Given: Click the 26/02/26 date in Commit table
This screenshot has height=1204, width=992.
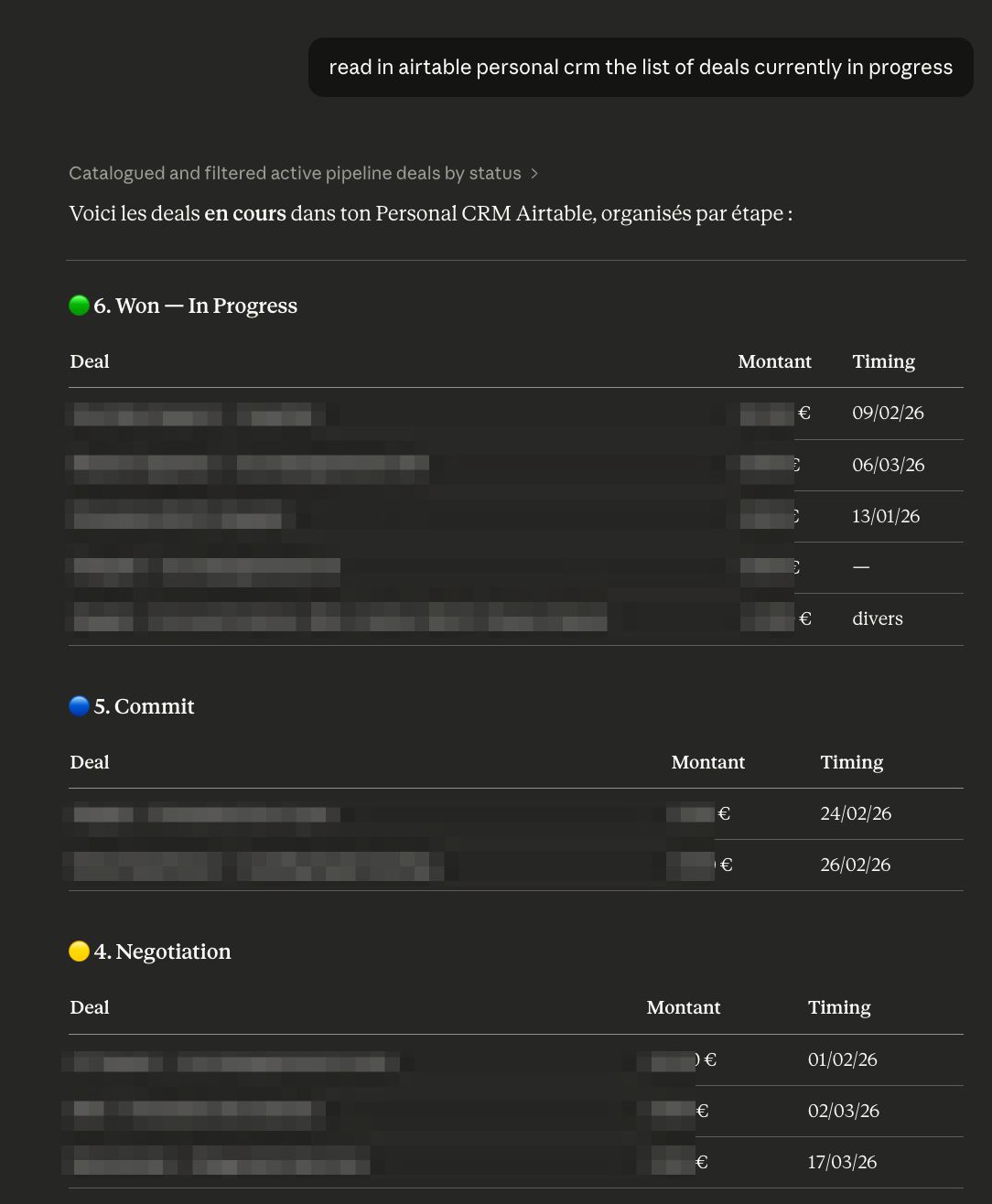Looking at the screenshot, I should point(856,865).
